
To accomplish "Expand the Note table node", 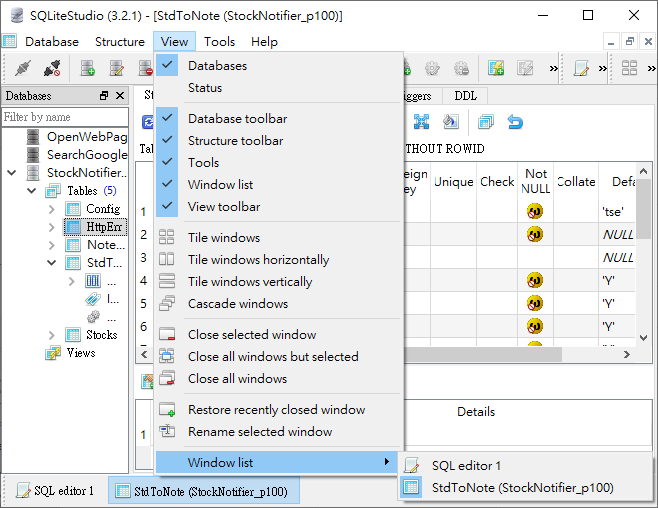I will click(52, 245).
